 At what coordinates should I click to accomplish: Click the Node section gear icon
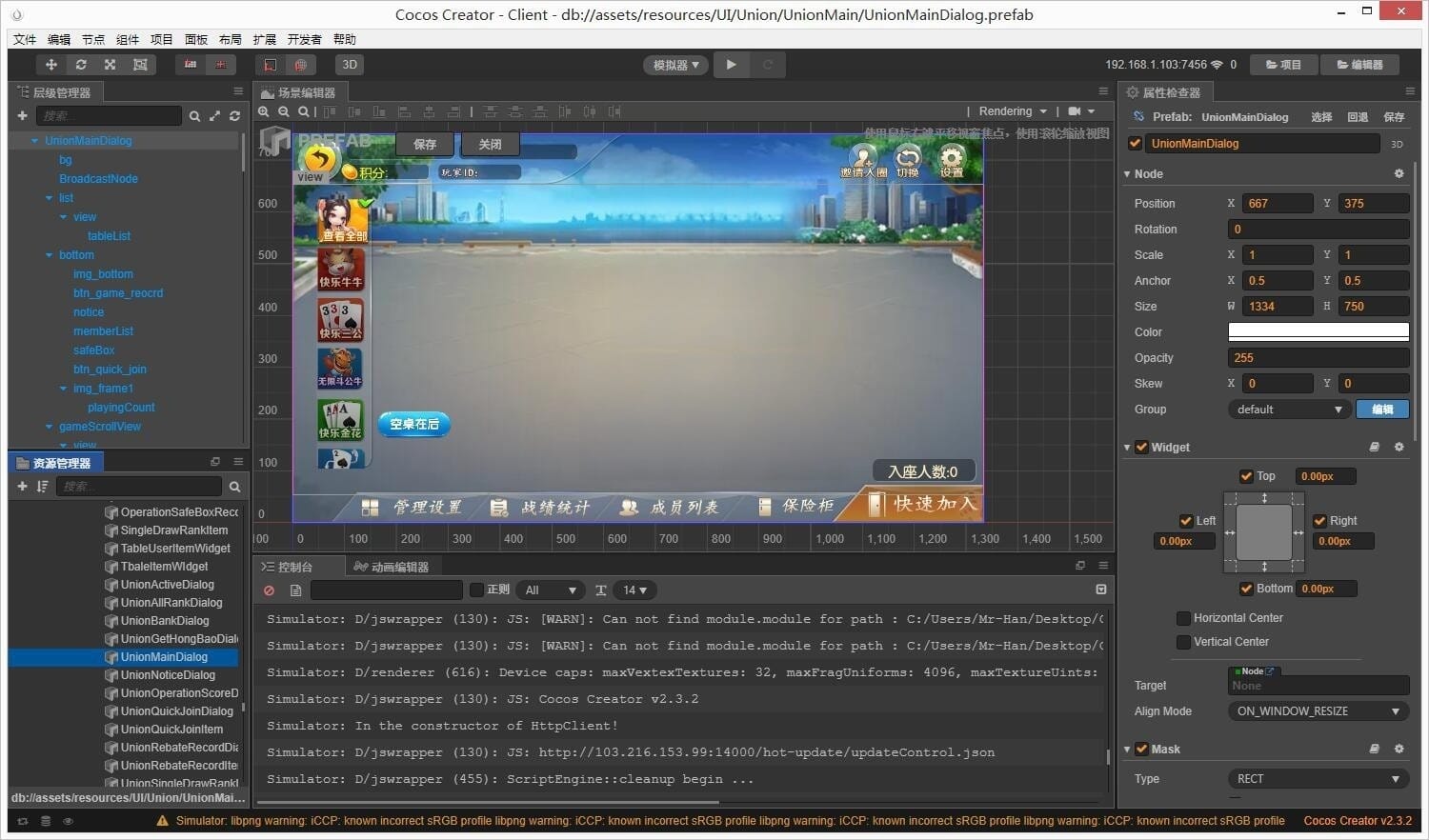[1399, 174]
